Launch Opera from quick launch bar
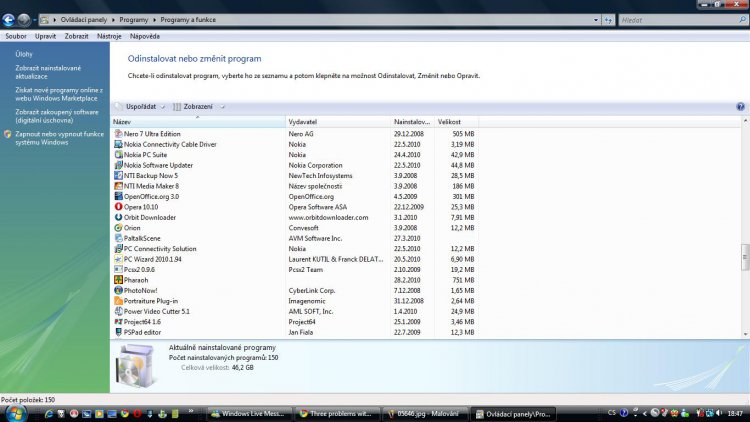Image resolution: width=750 pixels, height=422 pixels. (x=137, y=413)
